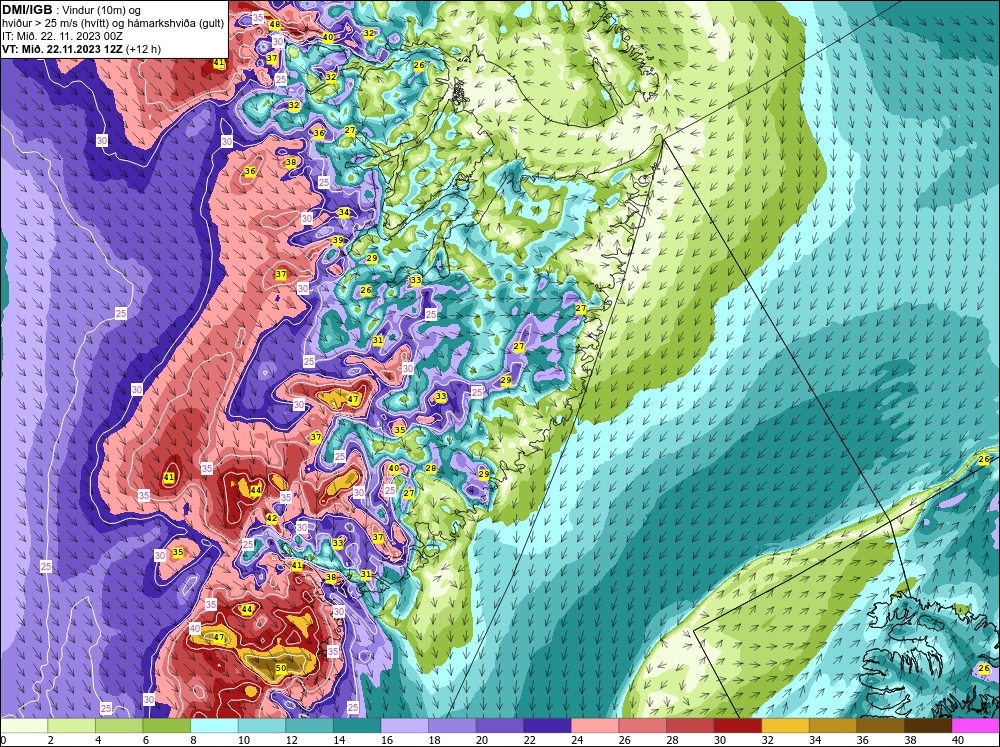Click the color scale number 8
Image resolution: width=1000 pixels, height=747 pixels.
coord(193,740)
